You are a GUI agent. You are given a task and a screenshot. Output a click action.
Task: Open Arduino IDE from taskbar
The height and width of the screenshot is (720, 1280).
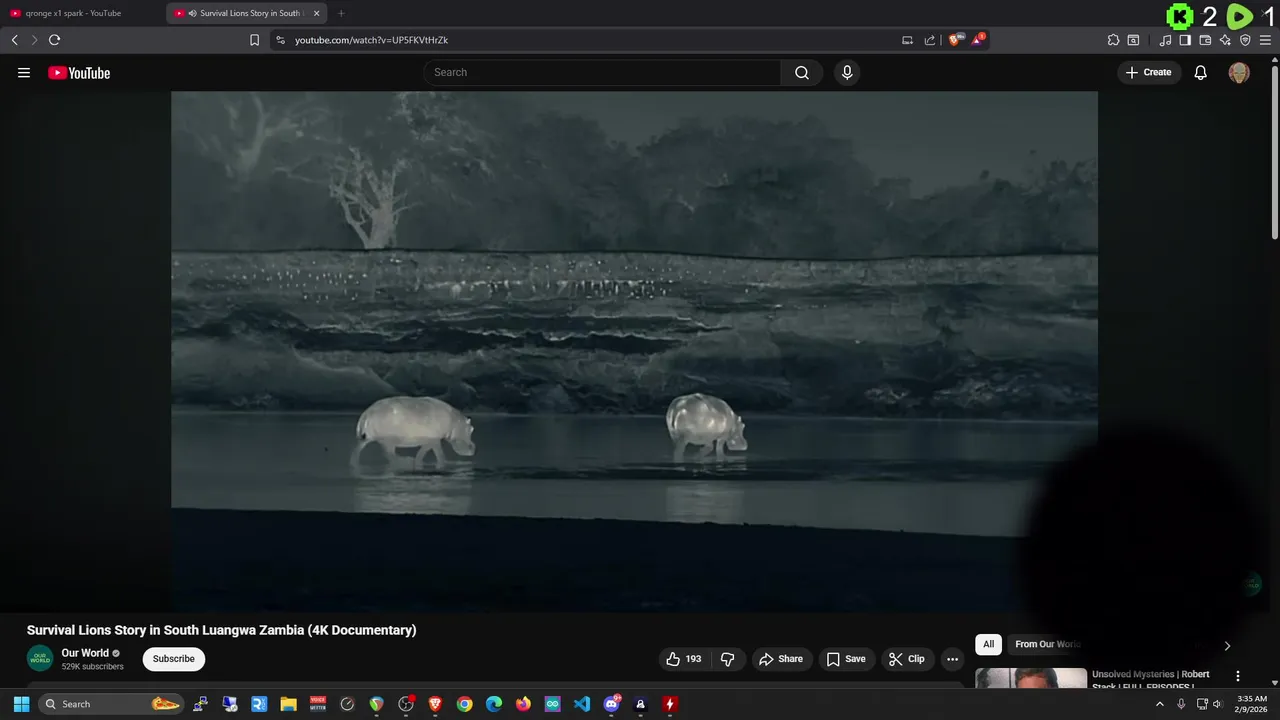point(552,704)
